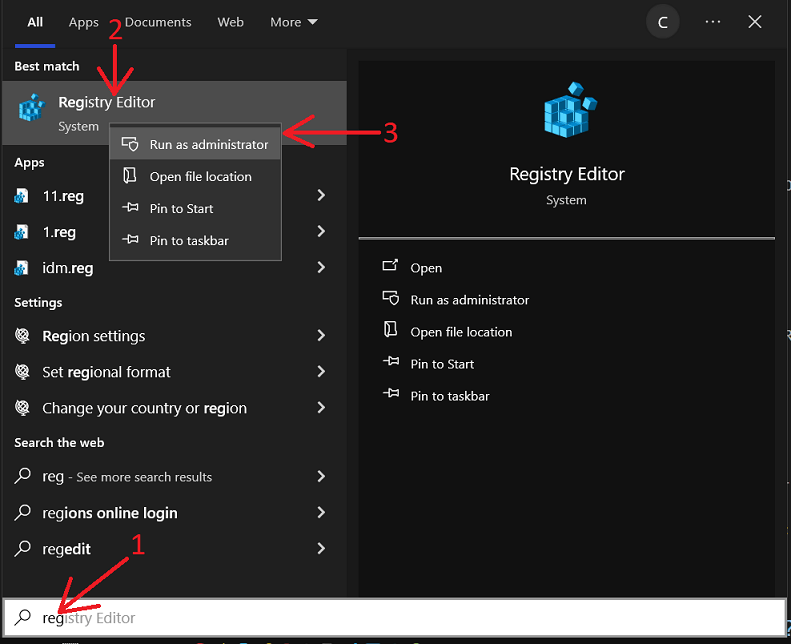This screenshot has width=791, height=644.
Task: Expand the More filter dropdown
Action: coord(294,22)
